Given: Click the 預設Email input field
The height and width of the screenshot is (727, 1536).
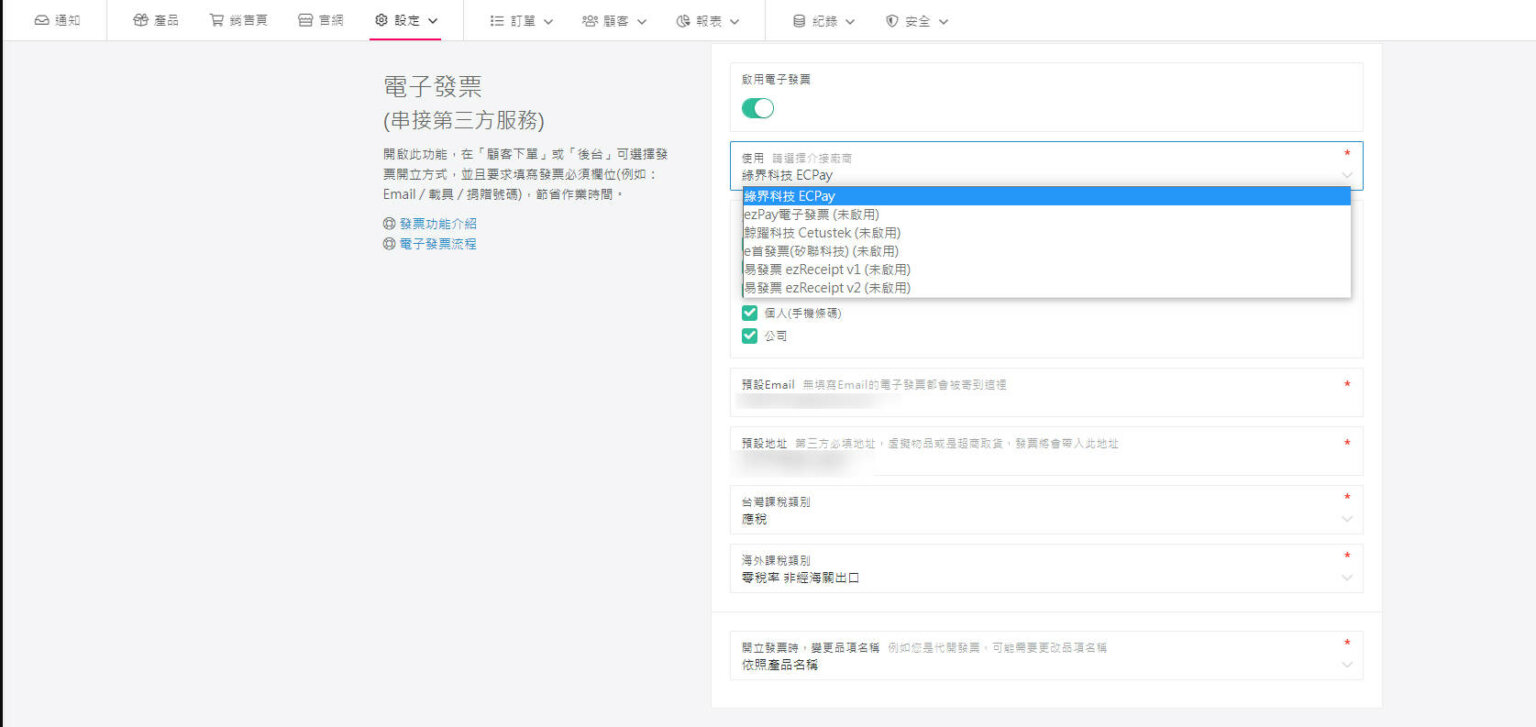Looking at the screenshot, I should click(1040, 400).
